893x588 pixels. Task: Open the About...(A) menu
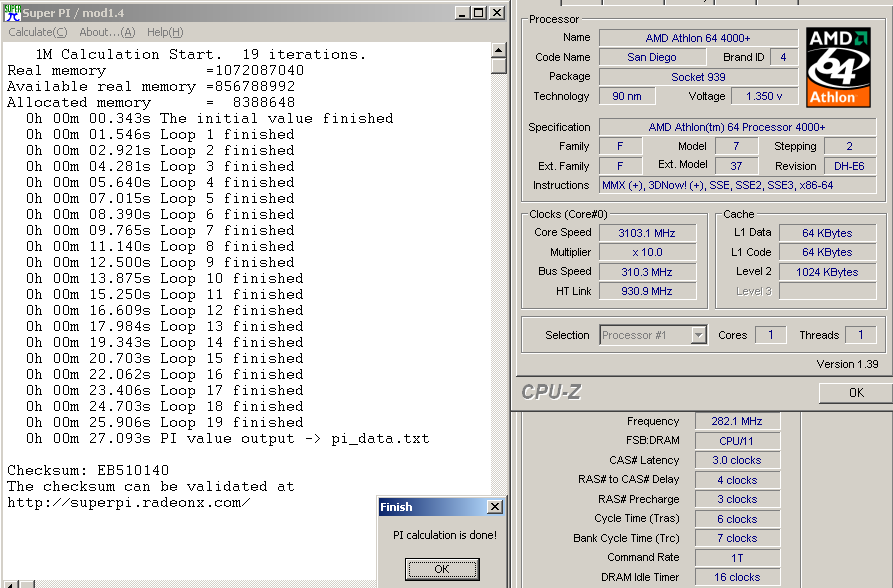[x=107, y=32]
